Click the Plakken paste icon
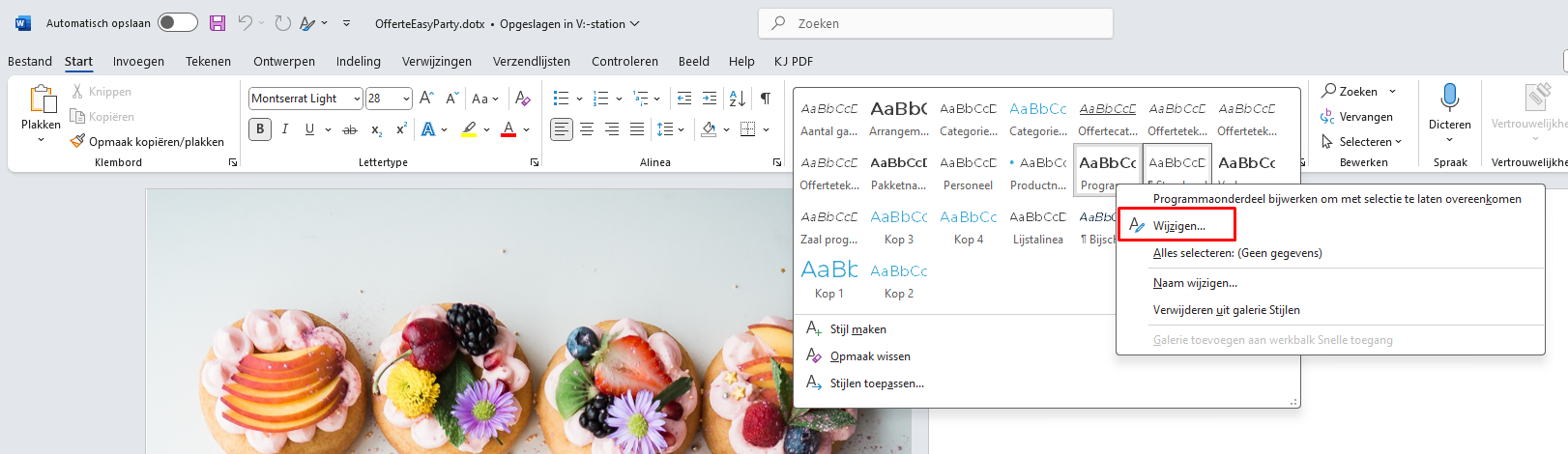 click(x=43, y=99)
